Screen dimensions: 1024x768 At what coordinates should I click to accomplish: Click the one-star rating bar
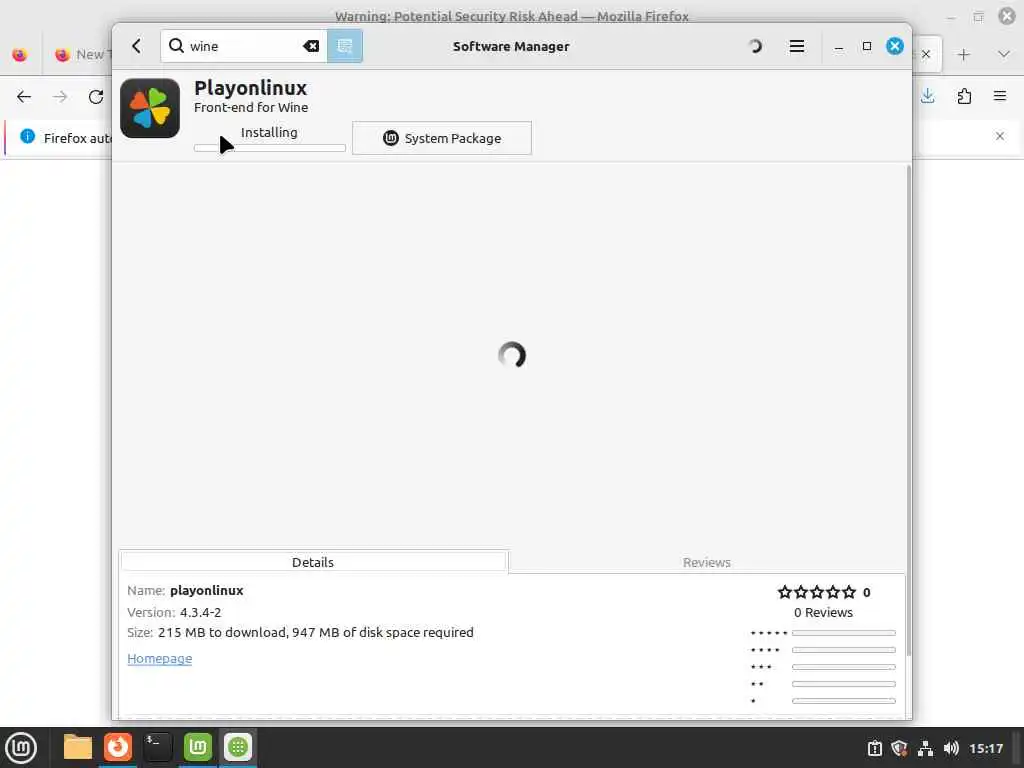coord(844,701)
